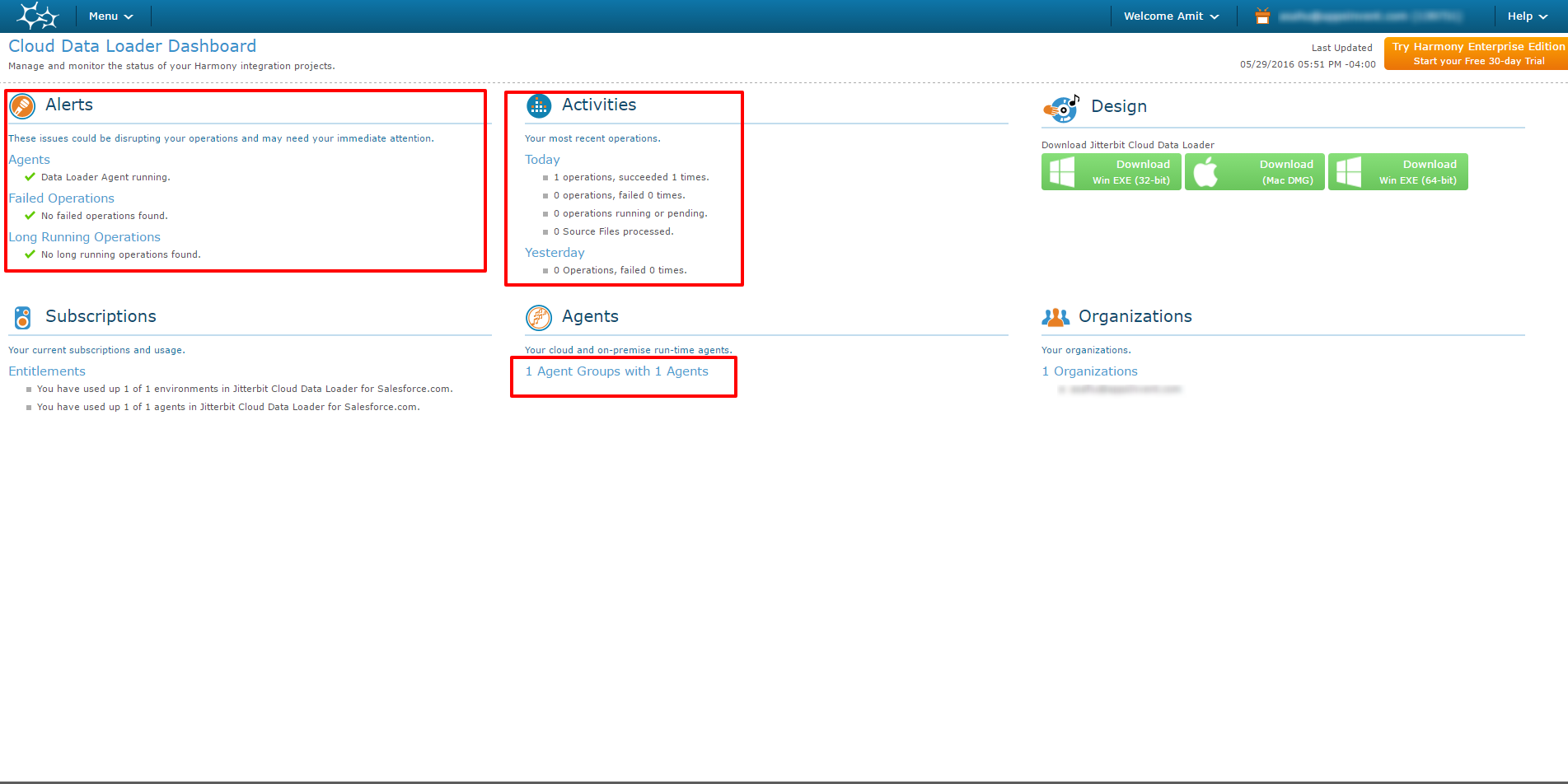
Task: Click the Organizations people icon
Action: pyautogui.click(x=1055, y=317)
